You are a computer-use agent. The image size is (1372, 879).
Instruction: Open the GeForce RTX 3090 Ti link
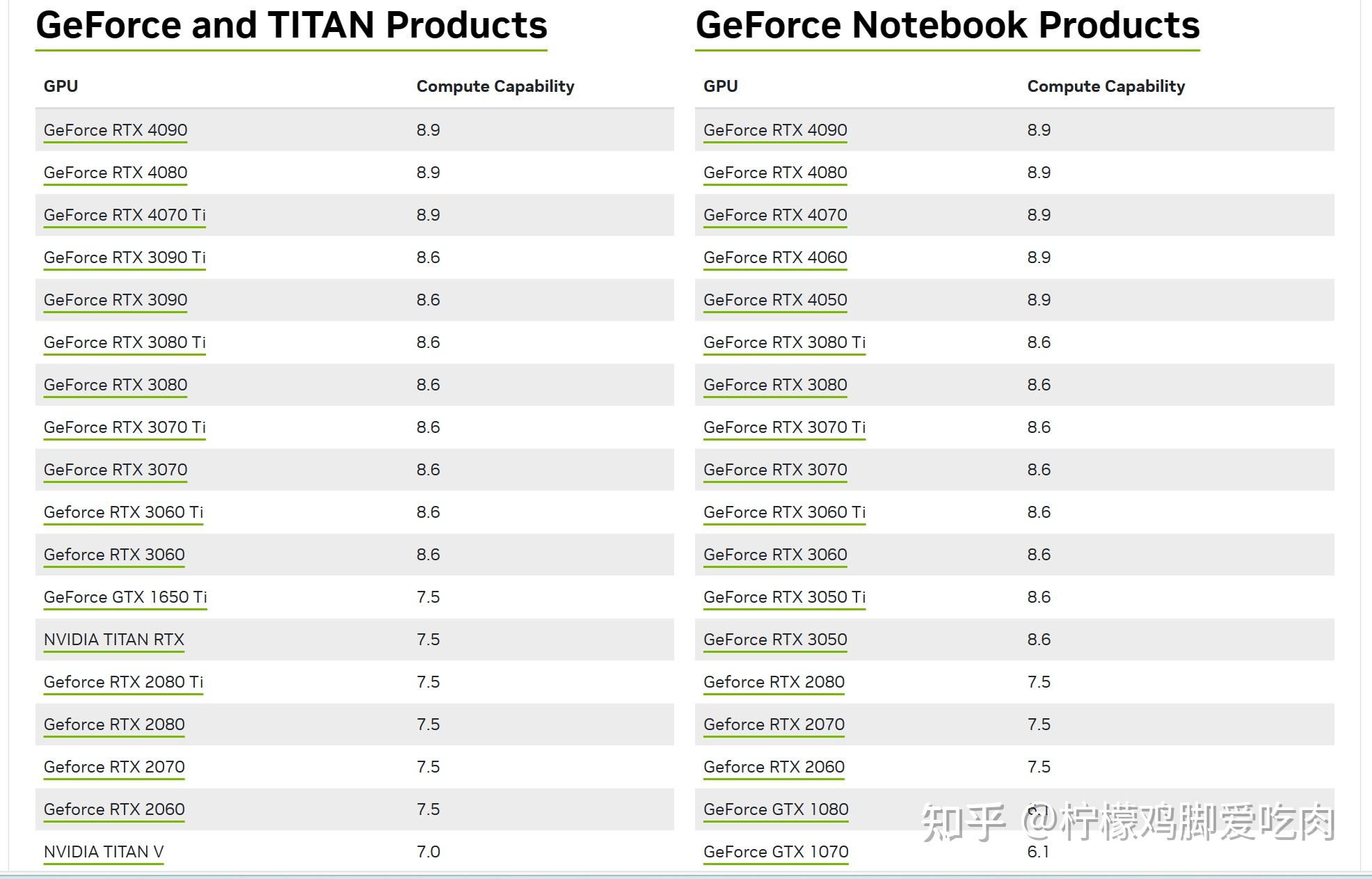(125, 258)
